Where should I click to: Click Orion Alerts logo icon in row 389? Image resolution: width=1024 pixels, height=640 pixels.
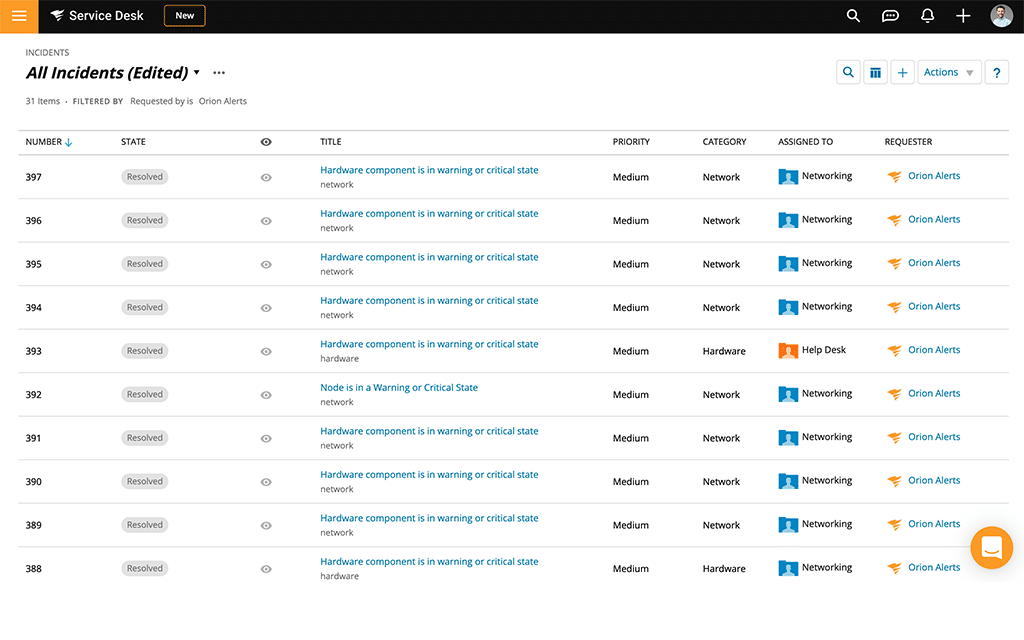[894, 524]
